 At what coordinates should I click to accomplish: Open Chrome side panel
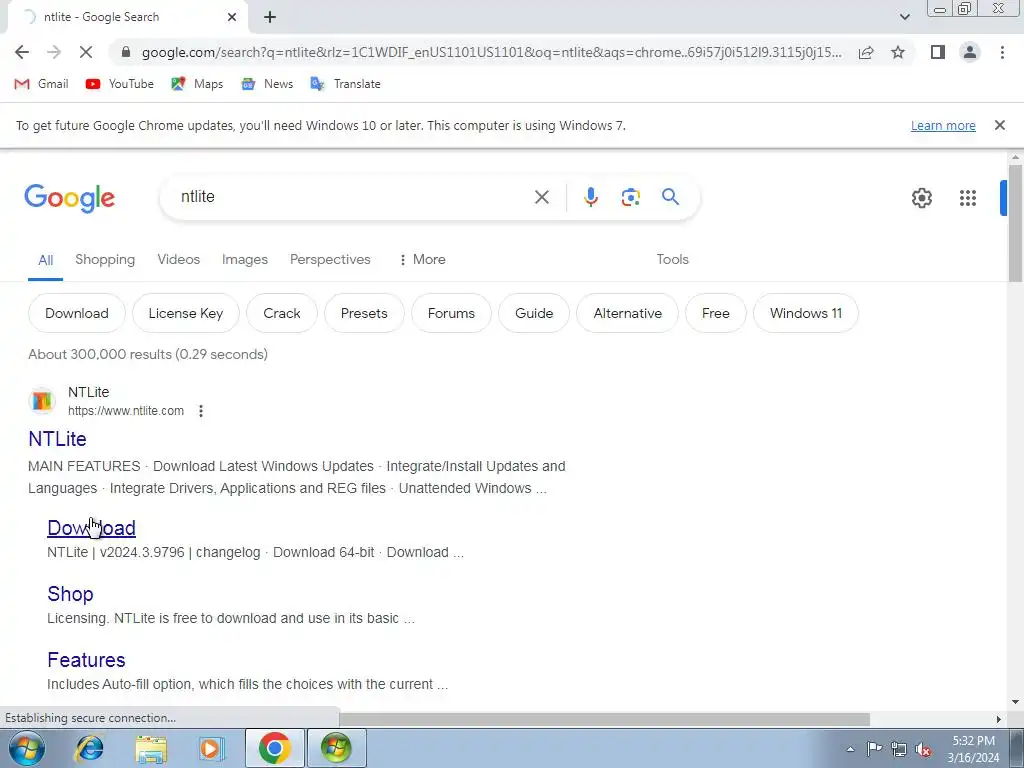click(938, 52)
